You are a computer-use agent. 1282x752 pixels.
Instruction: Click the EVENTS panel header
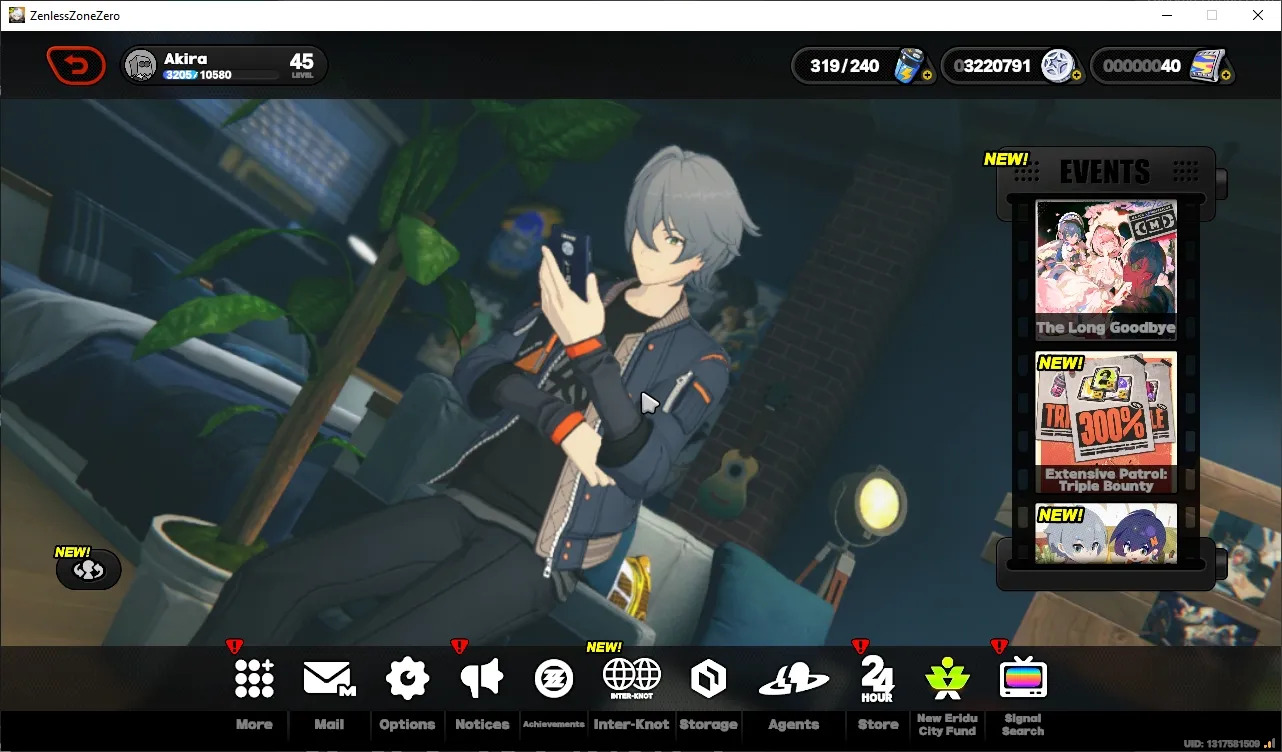[1105, 172]
